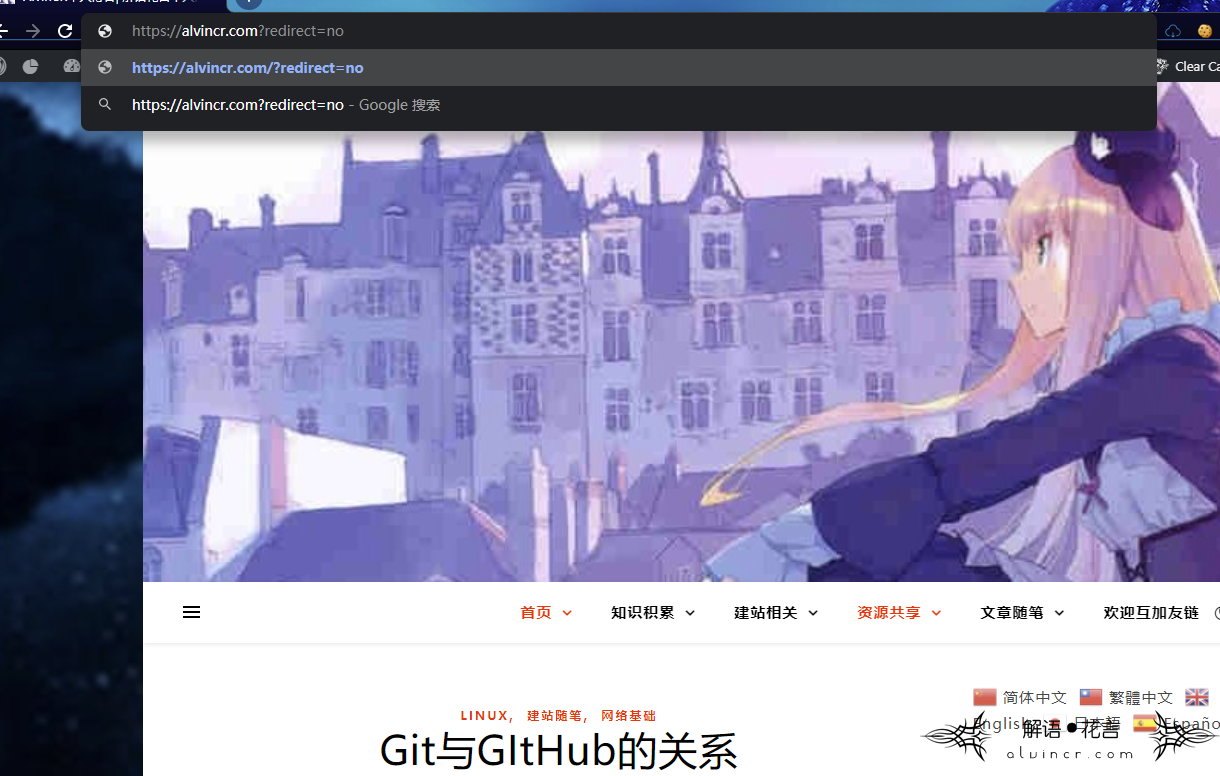This screenshot has width=1220, height=776.
Task: Select the highlighted alvincr.com URL suggestion
Action: point(248,68)
